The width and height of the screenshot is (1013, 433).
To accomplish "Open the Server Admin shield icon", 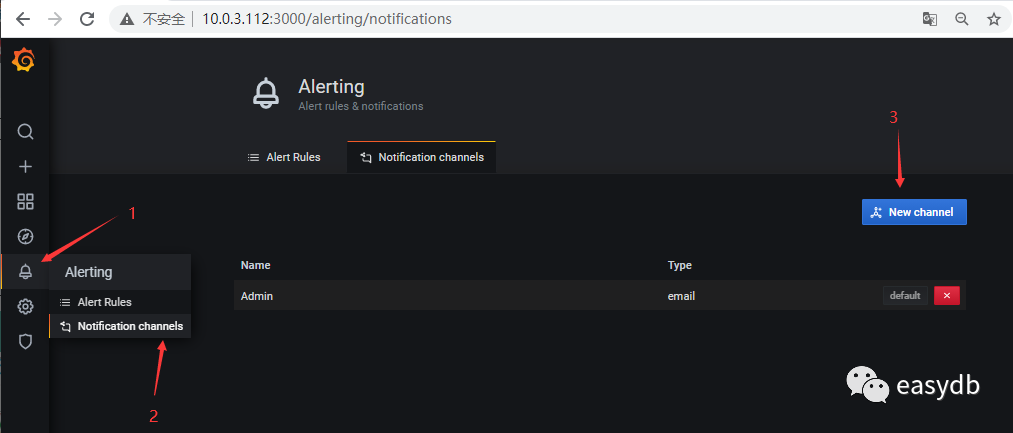I will [x=25, y=341].
